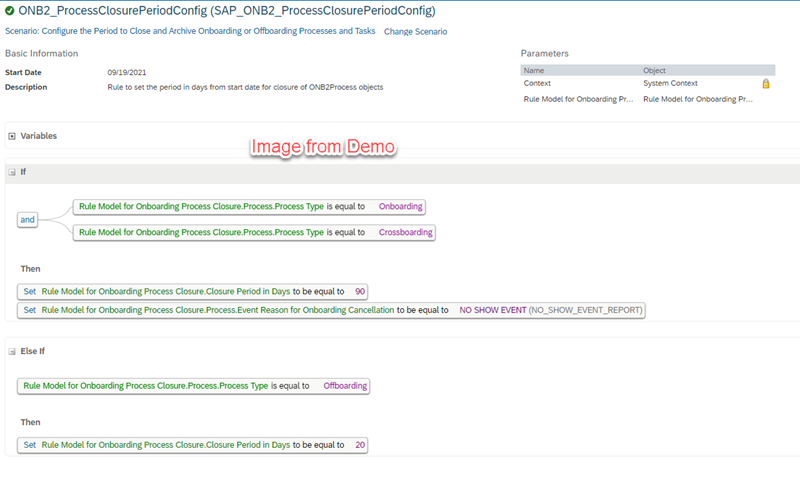Image resolution: width=800 pixels, height=477 pixels.
Task: Click the rule title ONB2_ProcessClosurePeriodConfig
Action: 227,10
